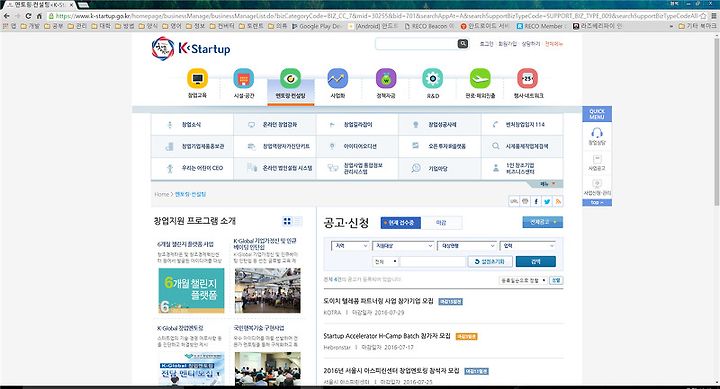Open the 등록일순으로 정렬 sort dropdown
Image resolution: width=720 pixels, height=389 pixels.
(x=523, y=280)
